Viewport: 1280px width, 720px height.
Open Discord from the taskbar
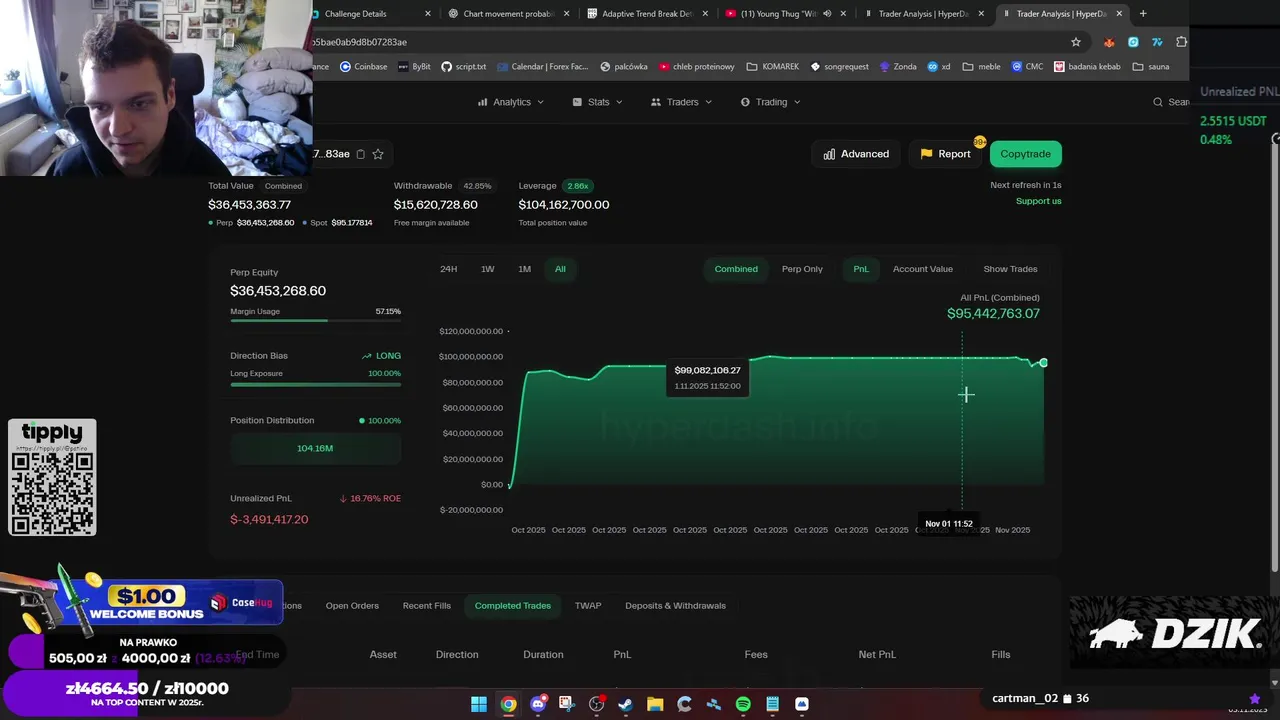[x=538, y=704]
